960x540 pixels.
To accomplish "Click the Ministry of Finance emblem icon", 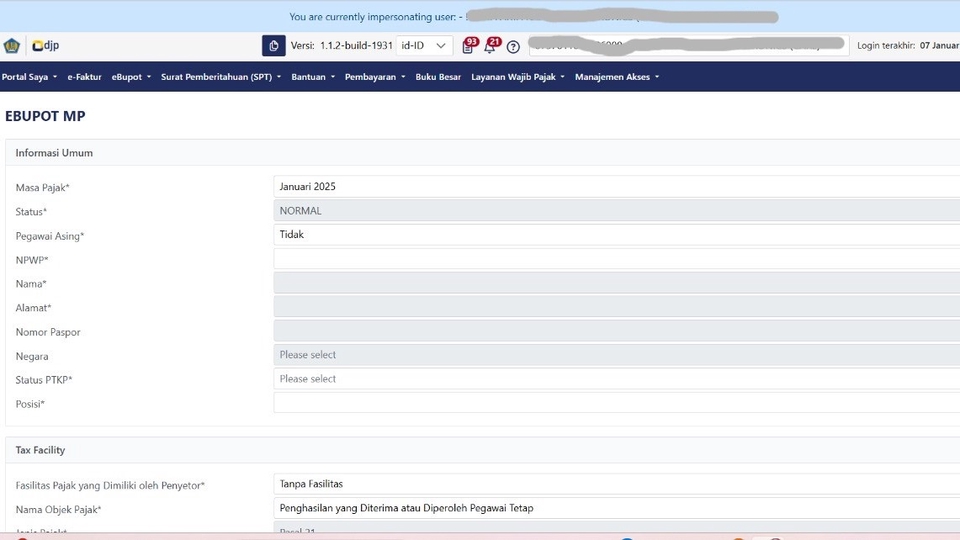I will [12, 46].
